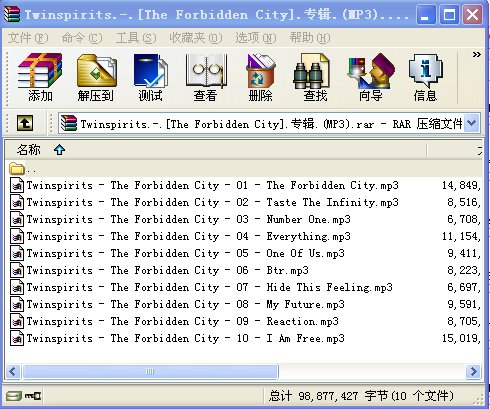
Task: Click the 删除 (Delete) toolbar icon
Action: (x=260, y=77)
